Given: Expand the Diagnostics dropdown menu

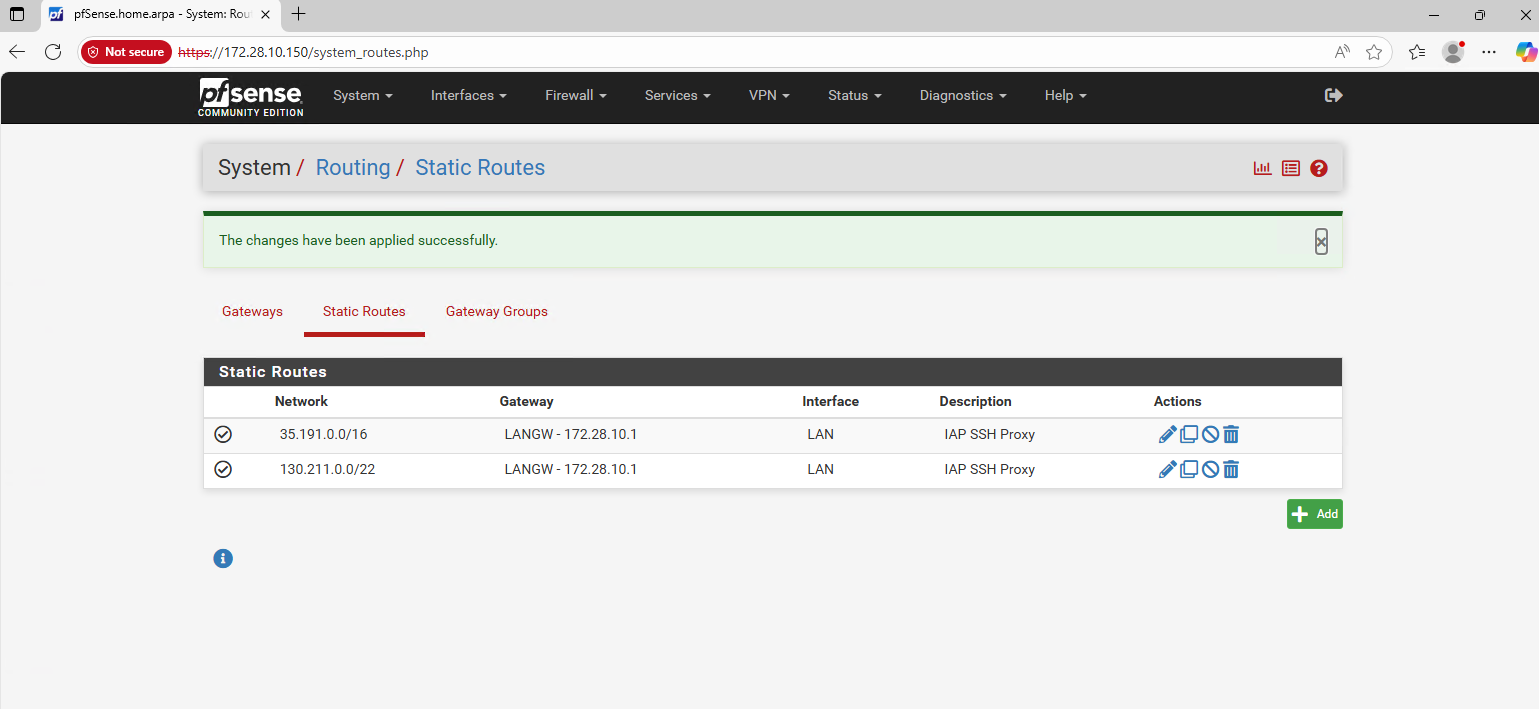Looking at the screenshot, I should pyautogui.click(x=962, y=95).
